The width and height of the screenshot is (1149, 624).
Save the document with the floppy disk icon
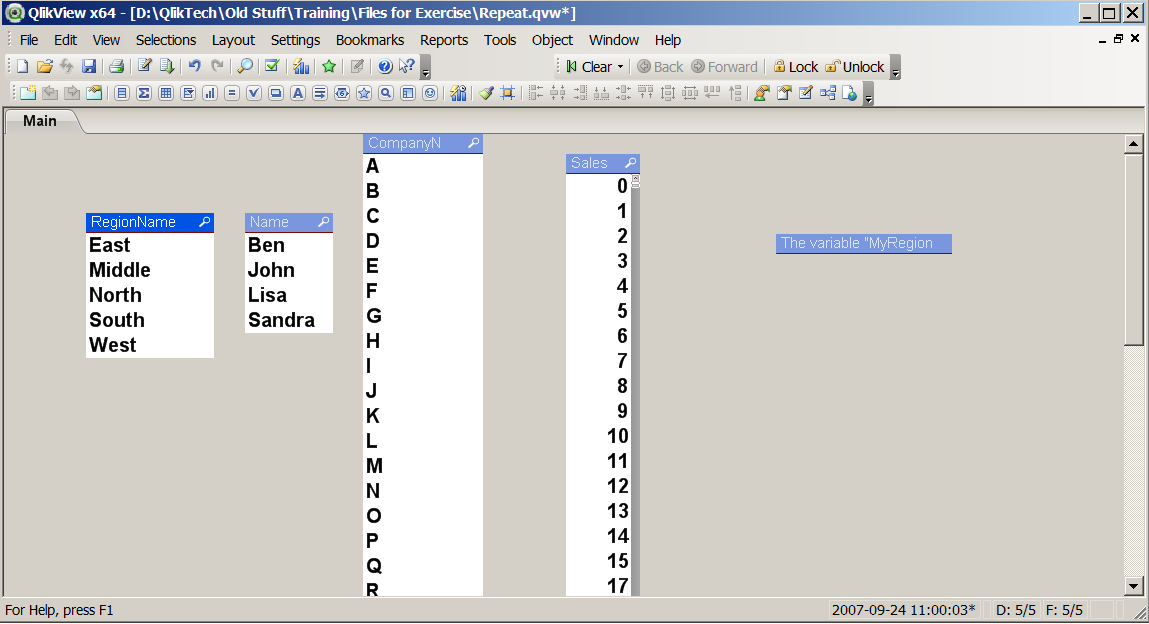click(89, 67)
